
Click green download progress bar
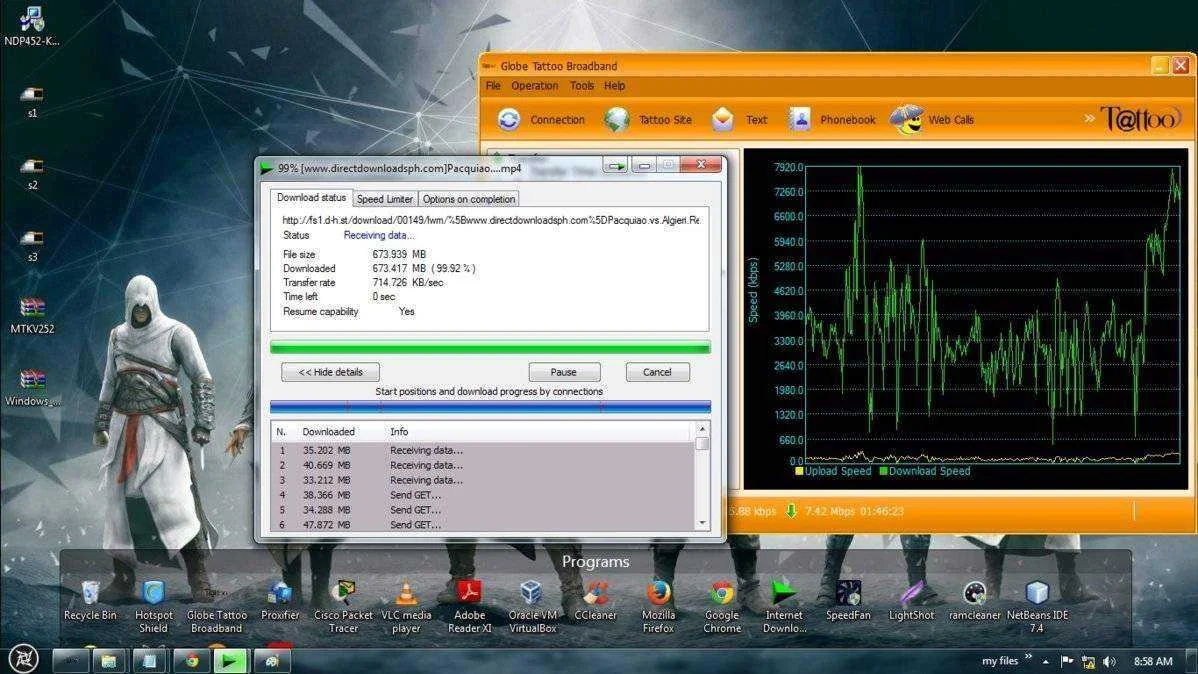[x=490, y=348]
